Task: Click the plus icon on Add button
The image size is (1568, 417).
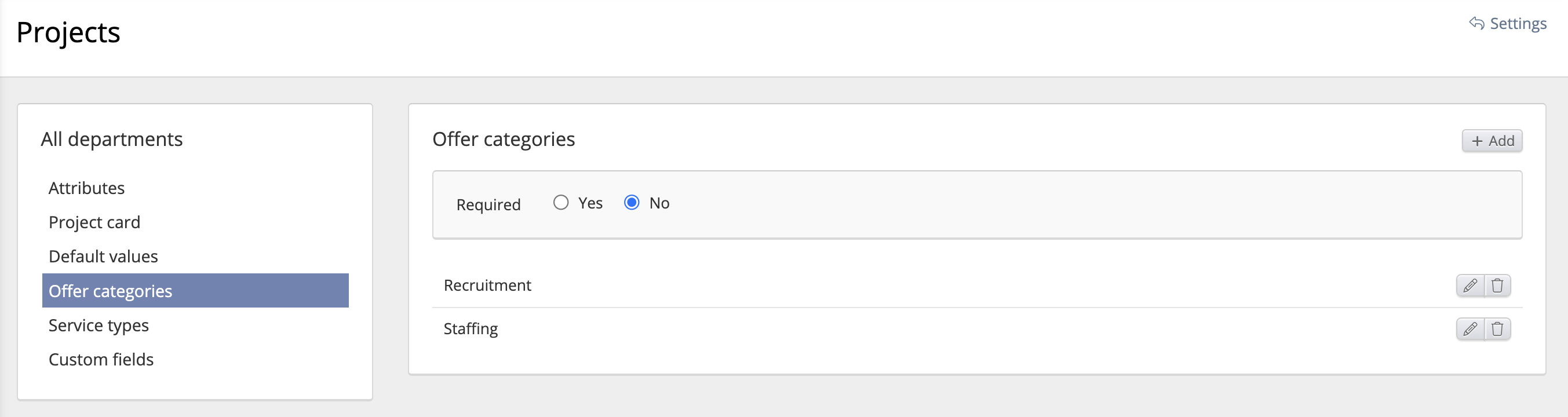Action: point(1476,141)
